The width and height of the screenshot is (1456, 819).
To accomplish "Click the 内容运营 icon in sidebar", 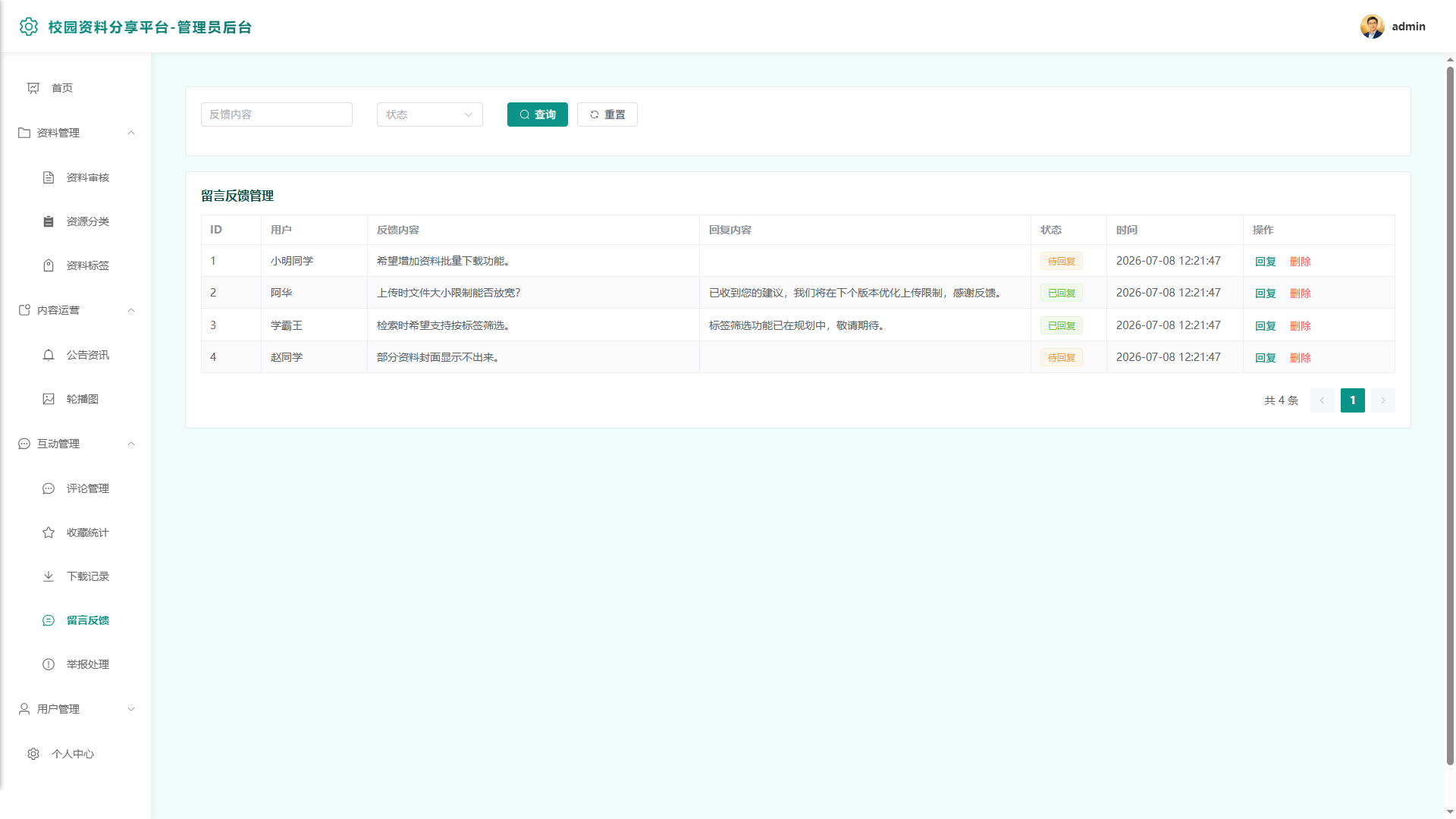I will 24,310.
